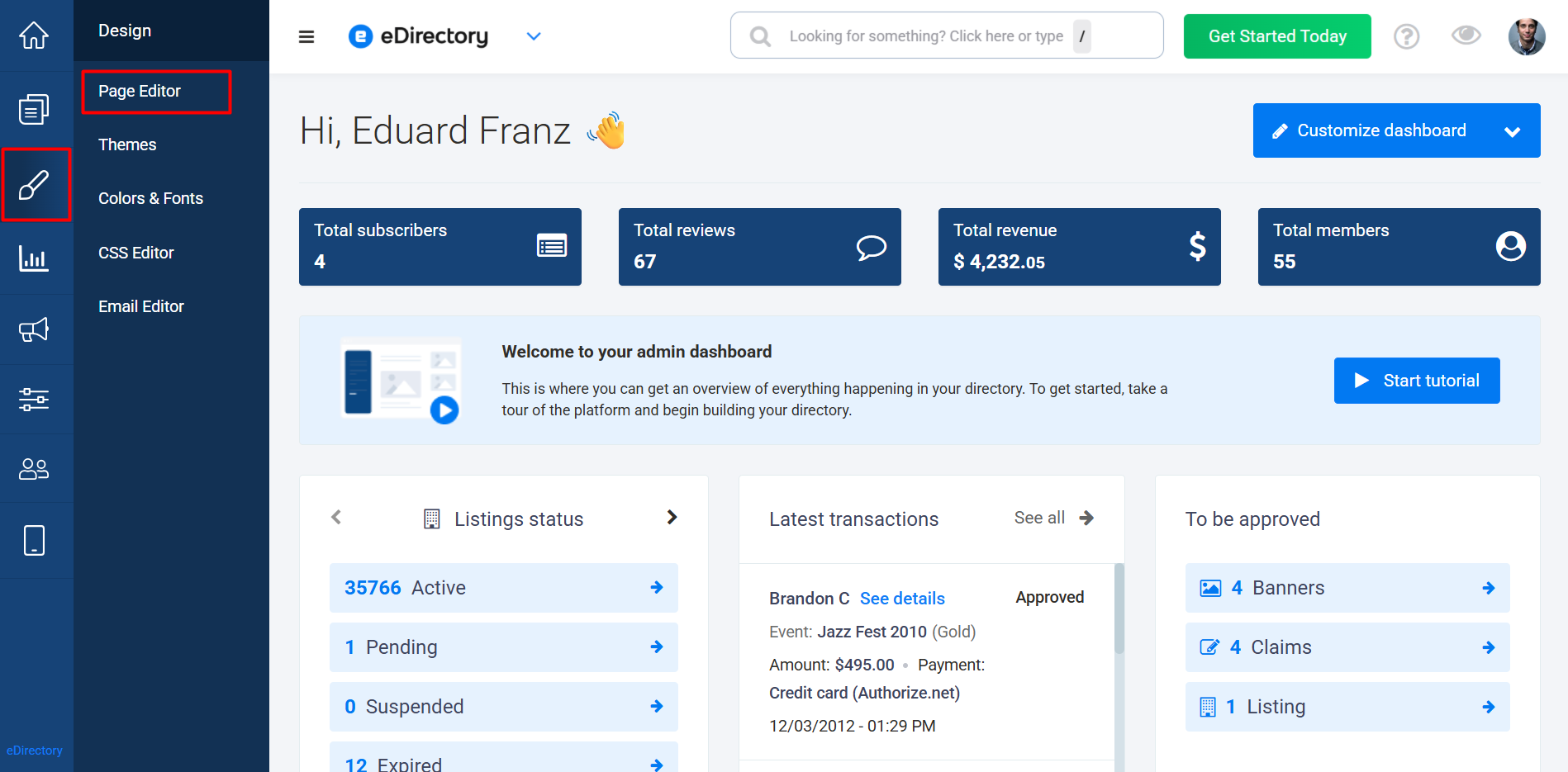Click the eDirectory logo

pos(419,36)
